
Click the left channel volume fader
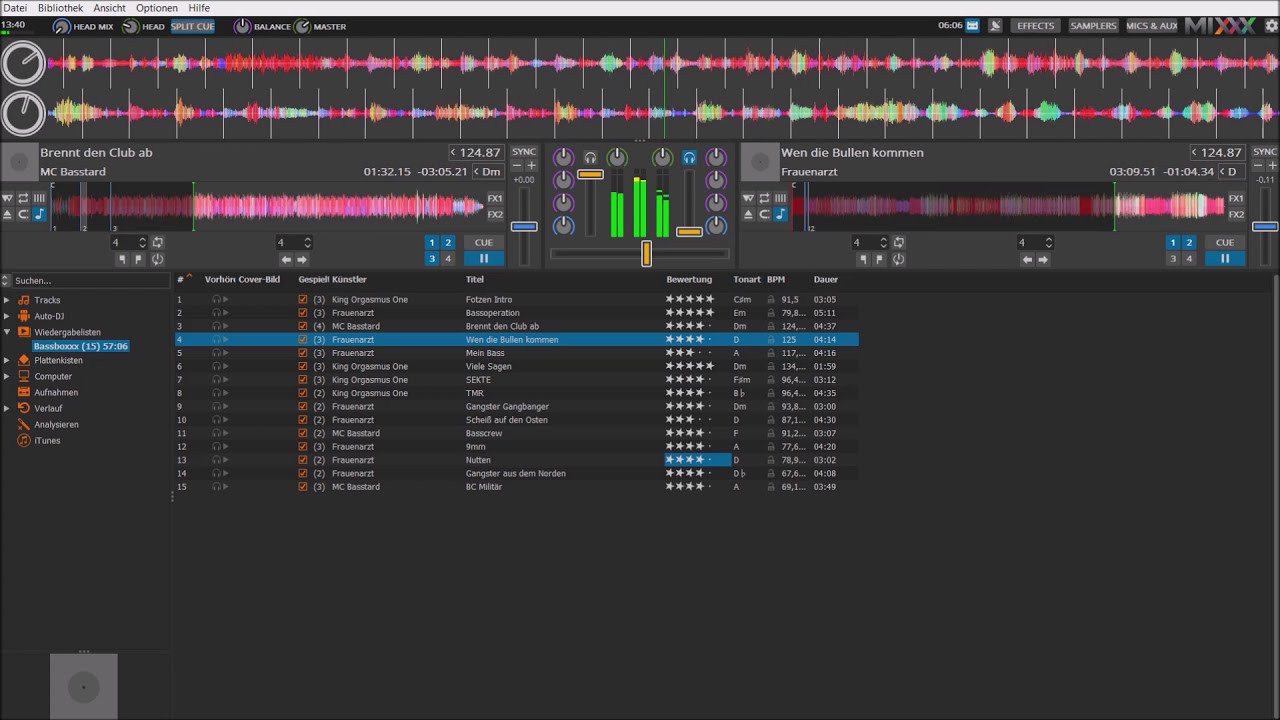click(590, 174)
